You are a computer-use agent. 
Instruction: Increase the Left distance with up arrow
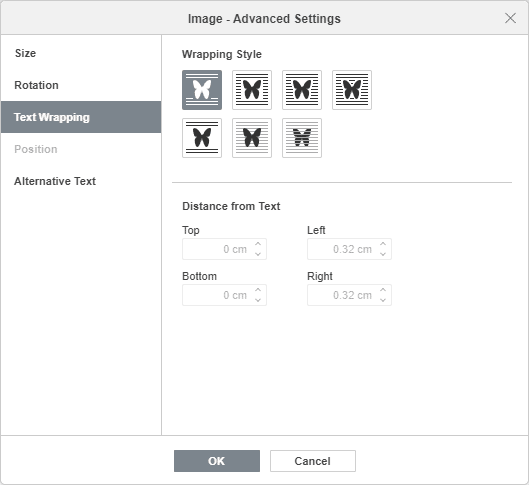[x=383, y=244]
